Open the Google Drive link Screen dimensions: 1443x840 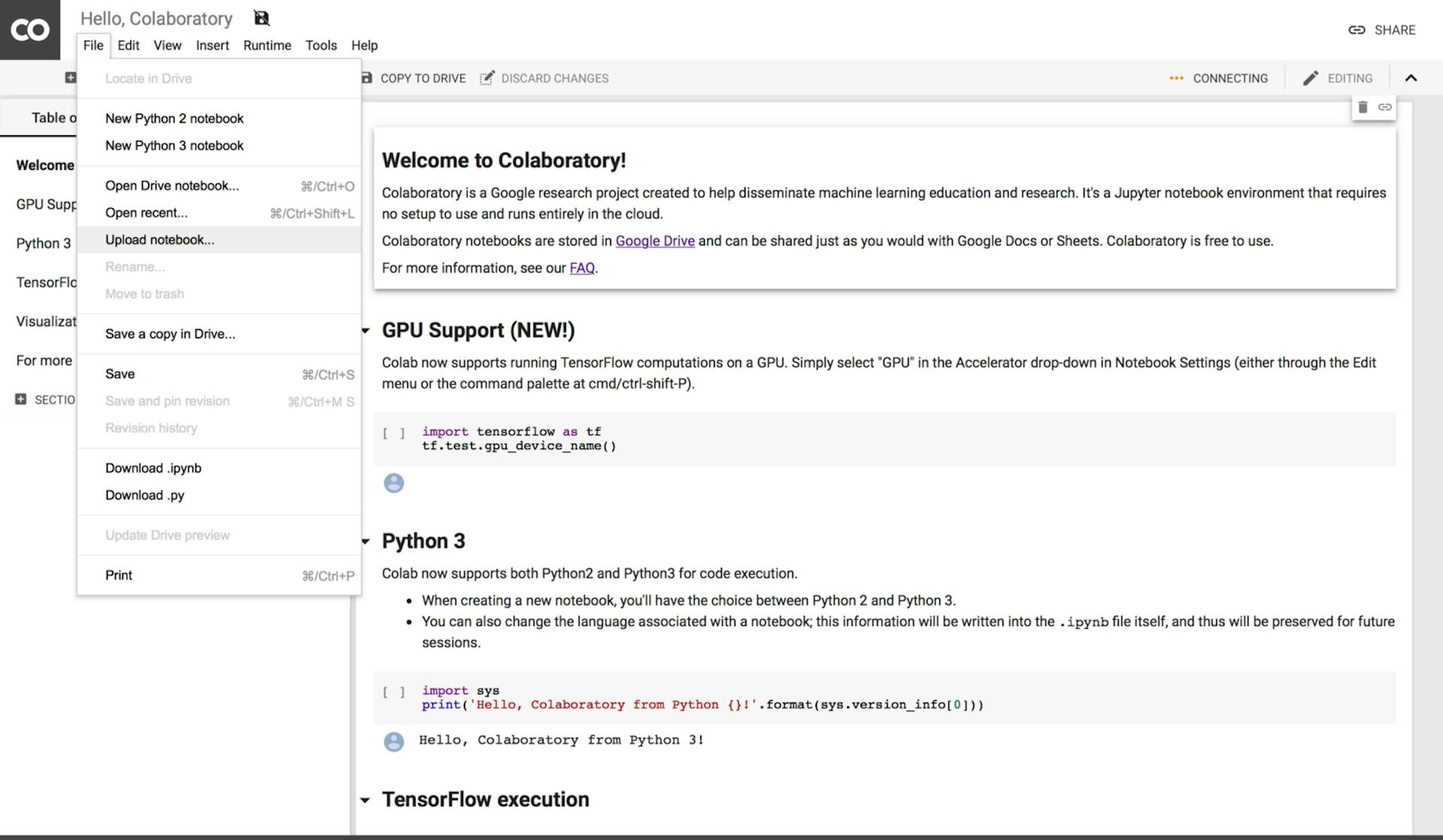(x=655, y=241)
